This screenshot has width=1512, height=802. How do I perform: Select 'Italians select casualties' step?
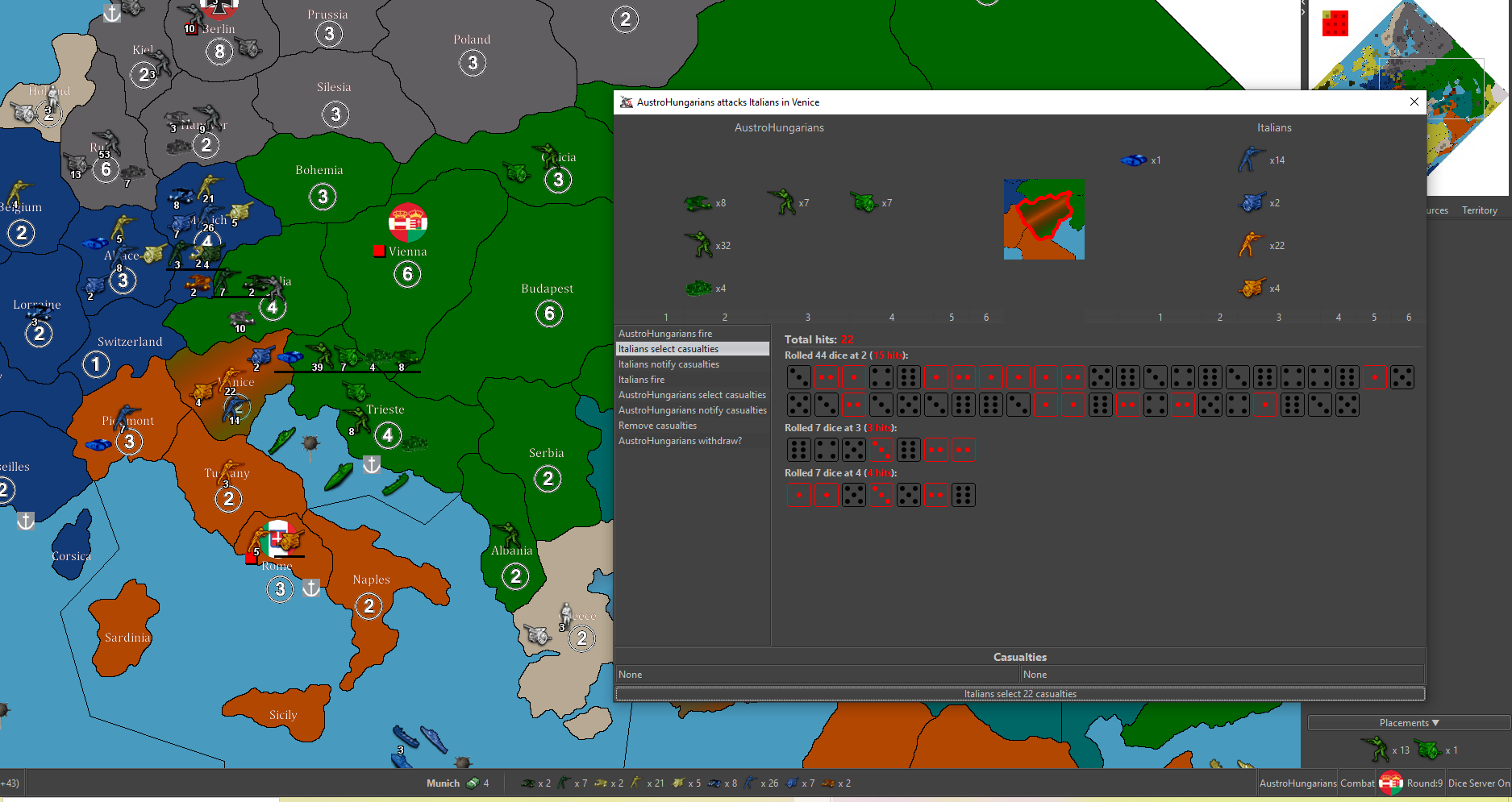coord(694,349)
